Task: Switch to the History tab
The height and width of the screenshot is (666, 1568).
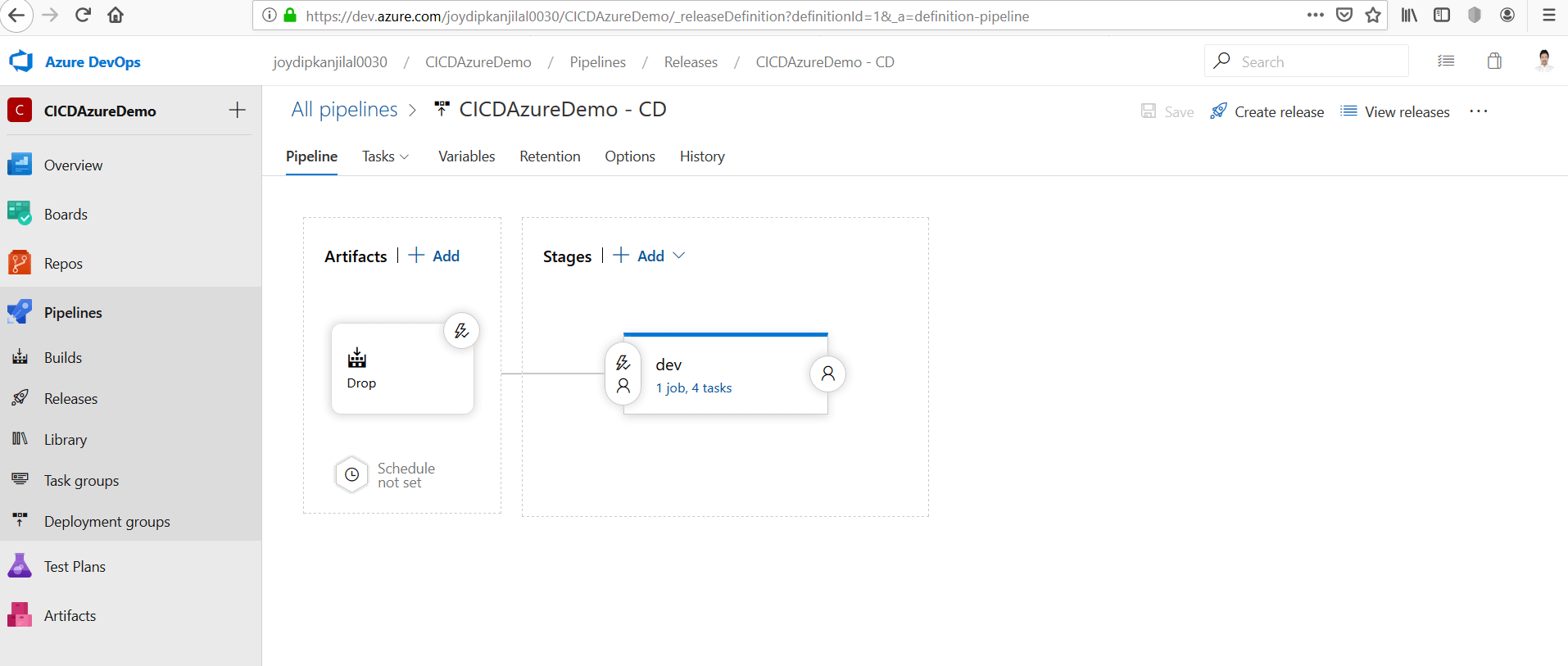Action: [x=702, y=156]
